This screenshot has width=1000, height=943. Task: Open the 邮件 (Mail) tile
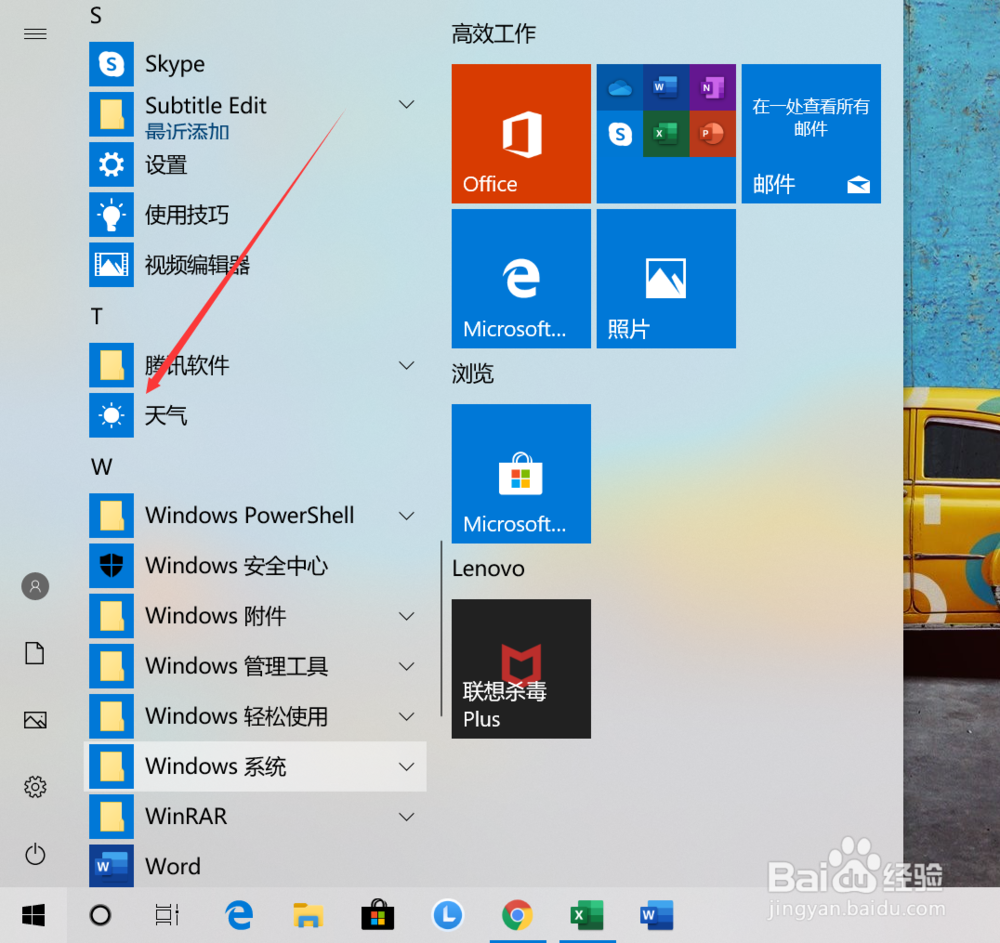coord(811,133)
